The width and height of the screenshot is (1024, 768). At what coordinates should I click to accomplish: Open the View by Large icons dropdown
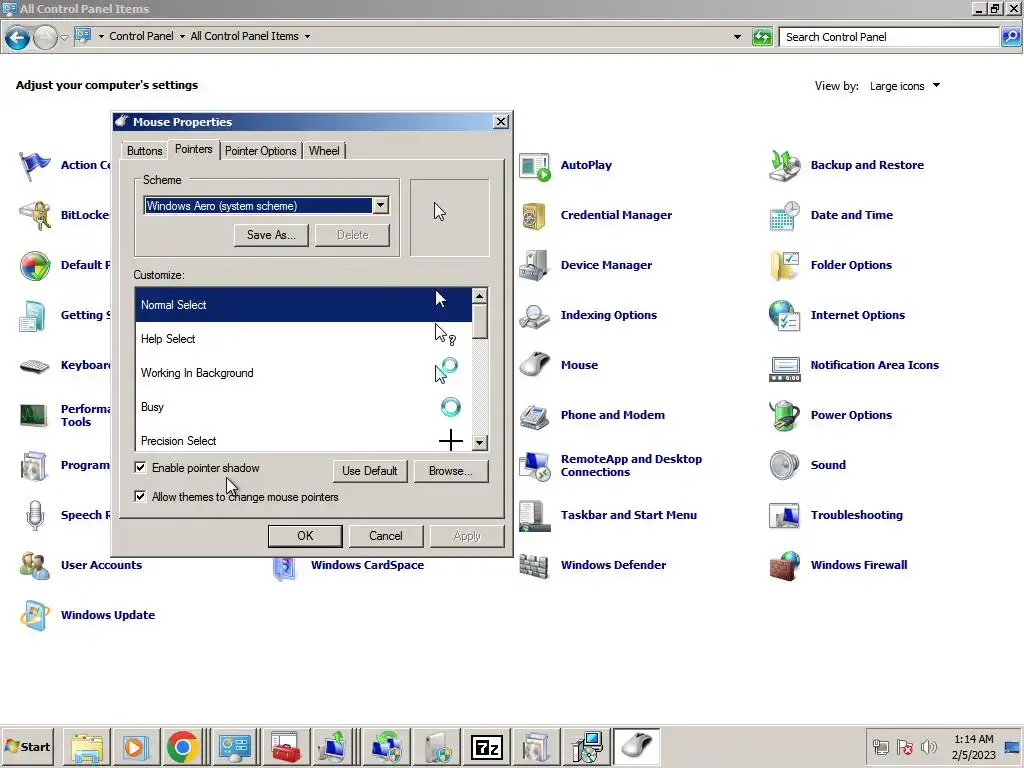tap(904, 86)
